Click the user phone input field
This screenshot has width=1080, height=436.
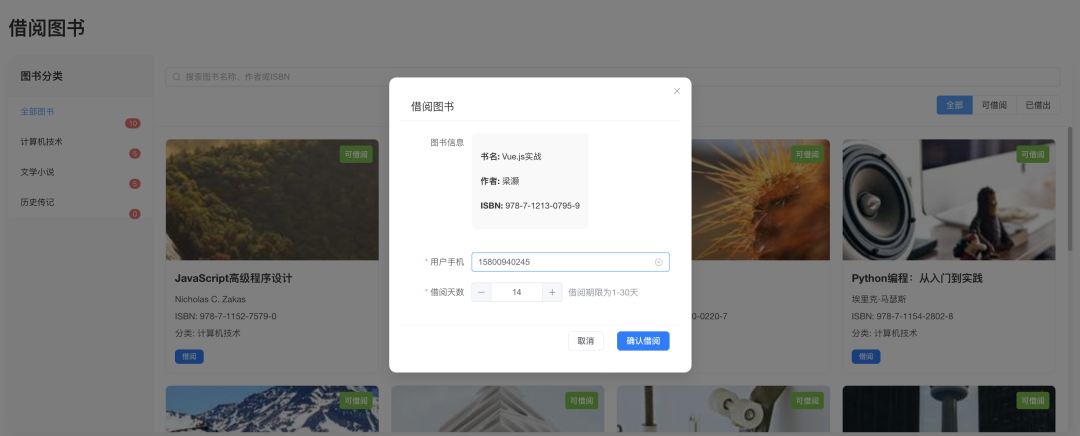(570, 262)
